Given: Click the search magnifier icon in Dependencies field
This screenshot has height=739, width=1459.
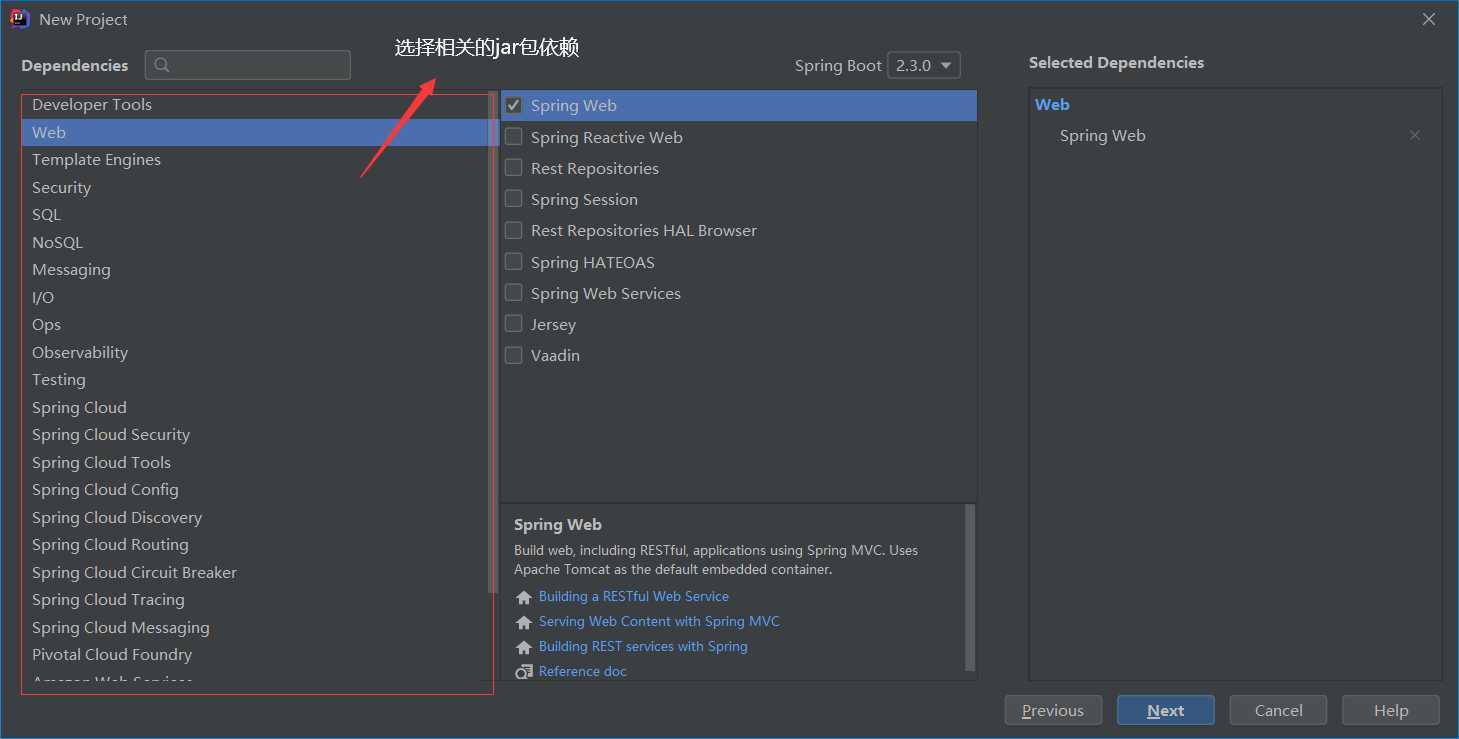Looking at the screenshot, I should pos(162,65).
